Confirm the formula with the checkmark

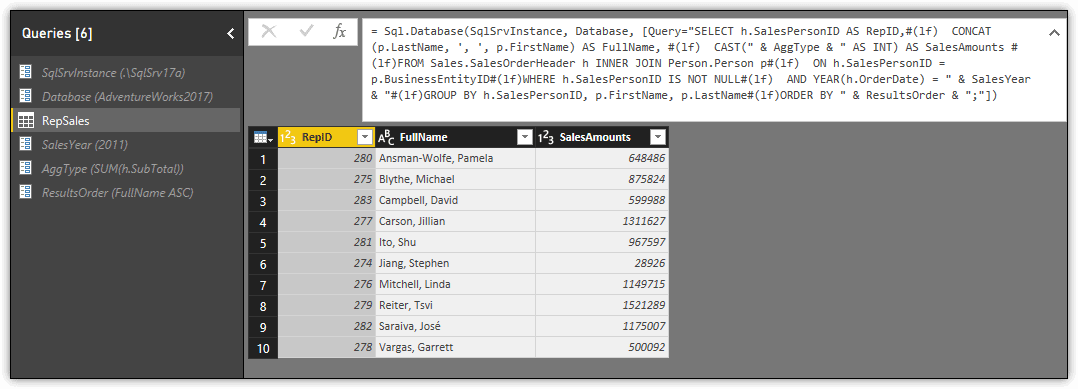coord(307,32)
